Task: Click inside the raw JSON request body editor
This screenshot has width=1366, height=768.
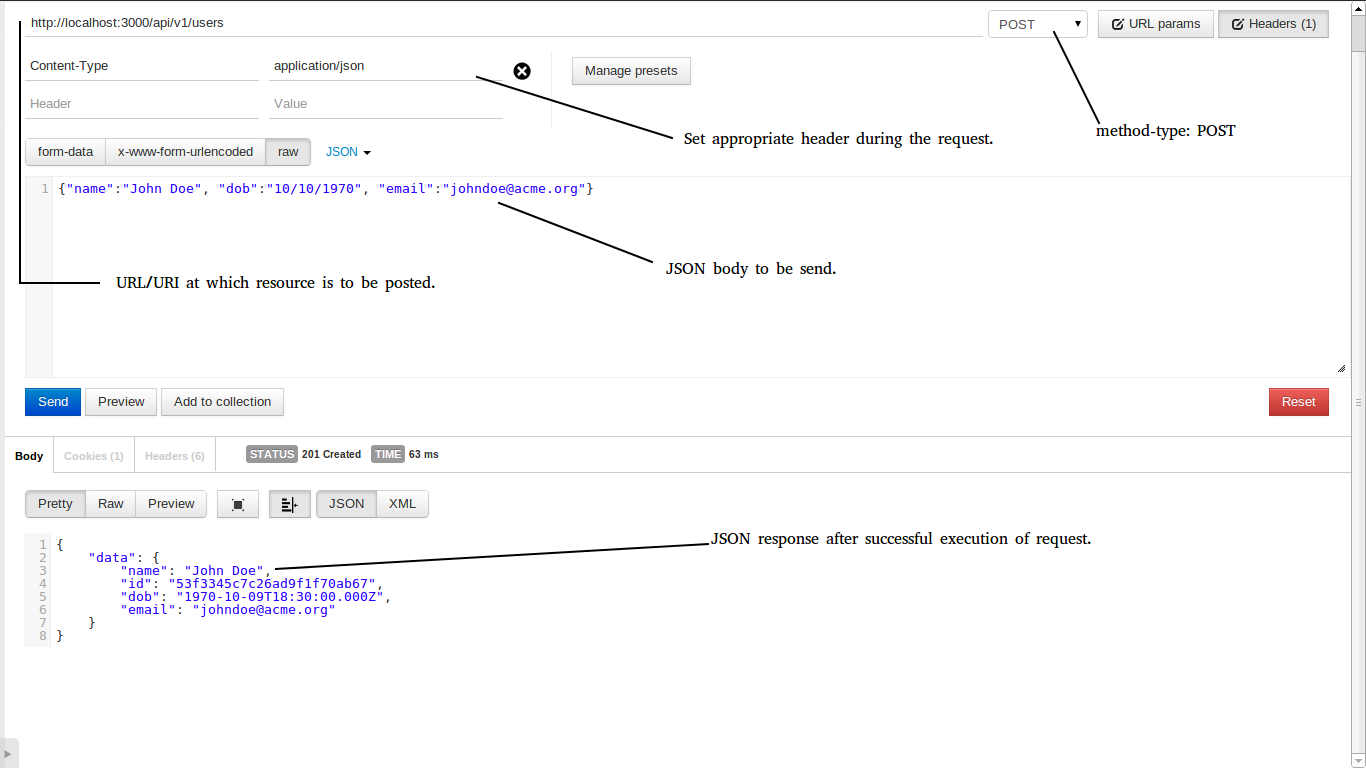Action: tap(699, 277)
